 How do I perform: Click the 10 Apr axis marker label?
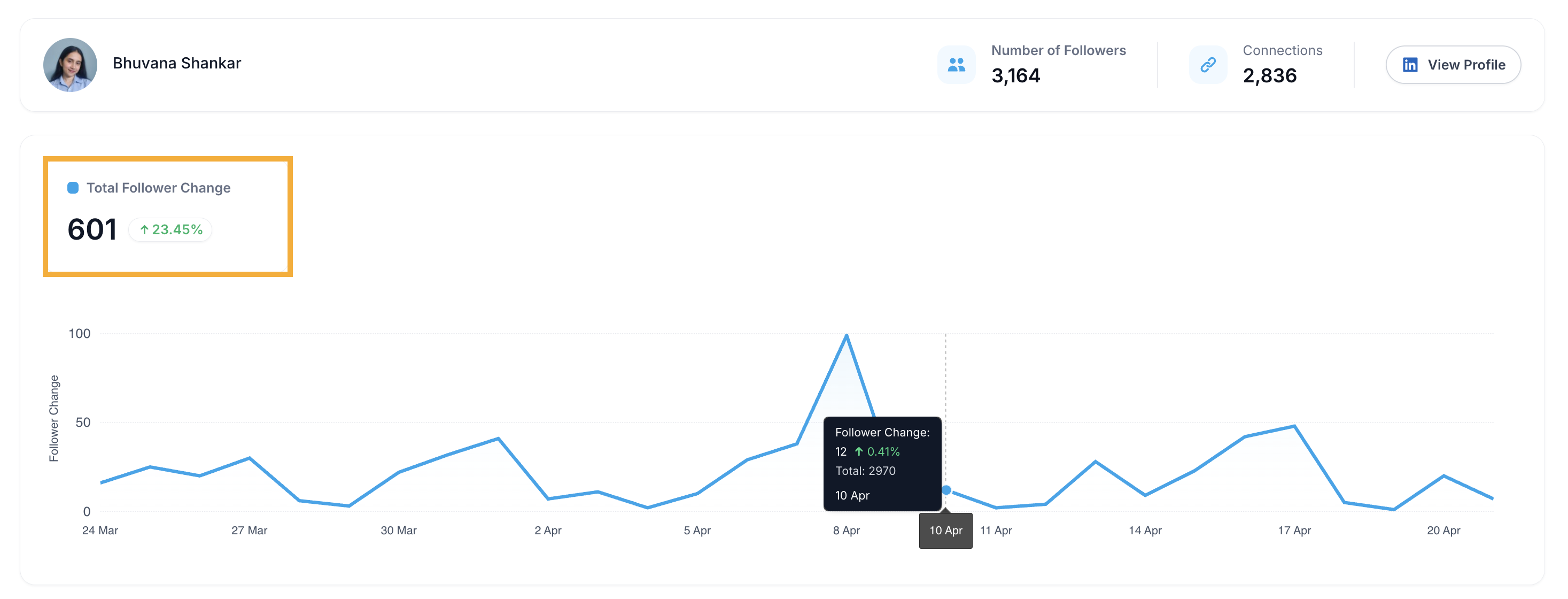coord(945,531)
